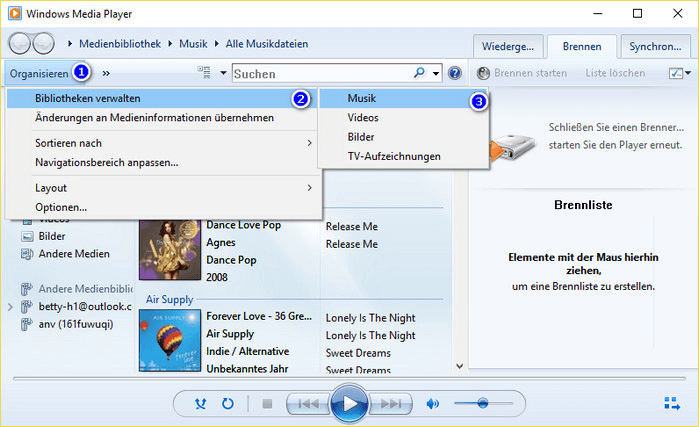Click the view options icon
The width and height of the screenshot is (699, 427).
(204, 72)
